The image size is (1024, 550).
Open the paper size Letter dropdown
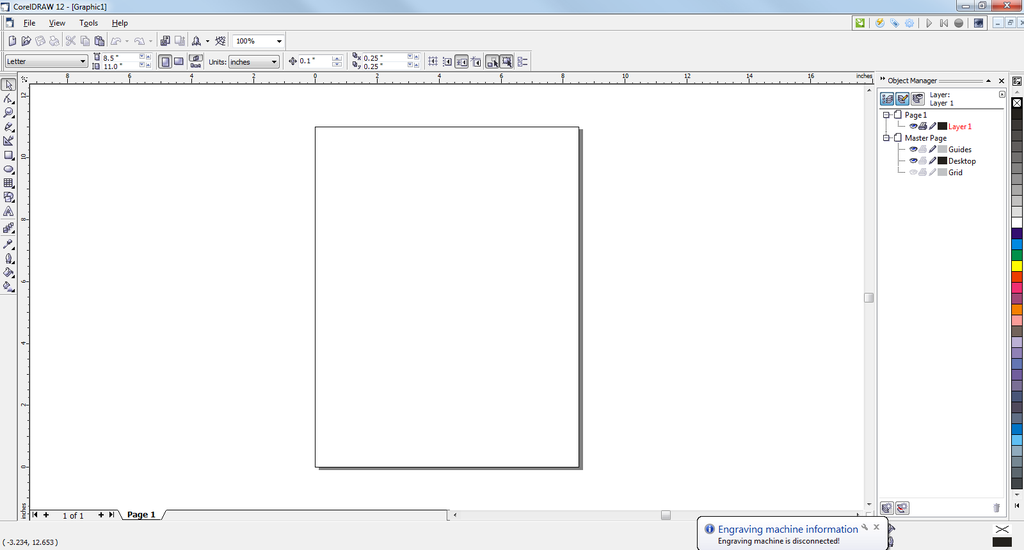pos(83,61)
